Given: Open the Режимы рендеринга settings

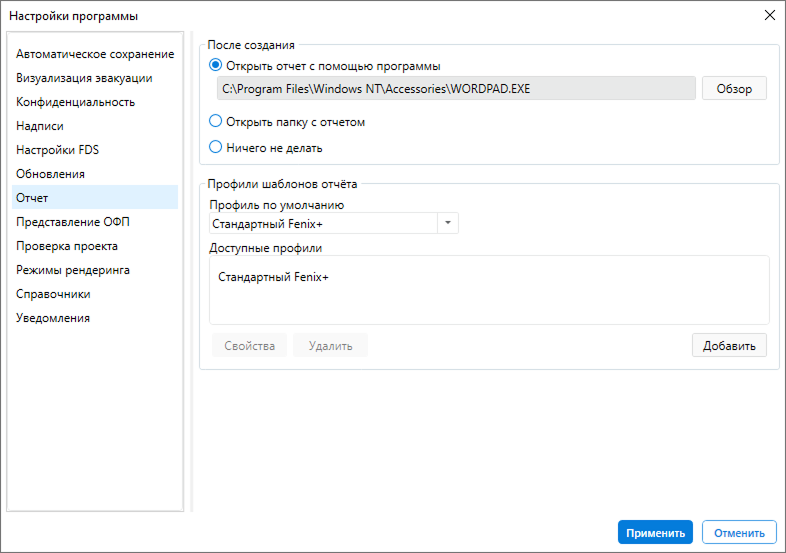Looking at the screenshot, I should pyautogui.click(x=95, y=270).
